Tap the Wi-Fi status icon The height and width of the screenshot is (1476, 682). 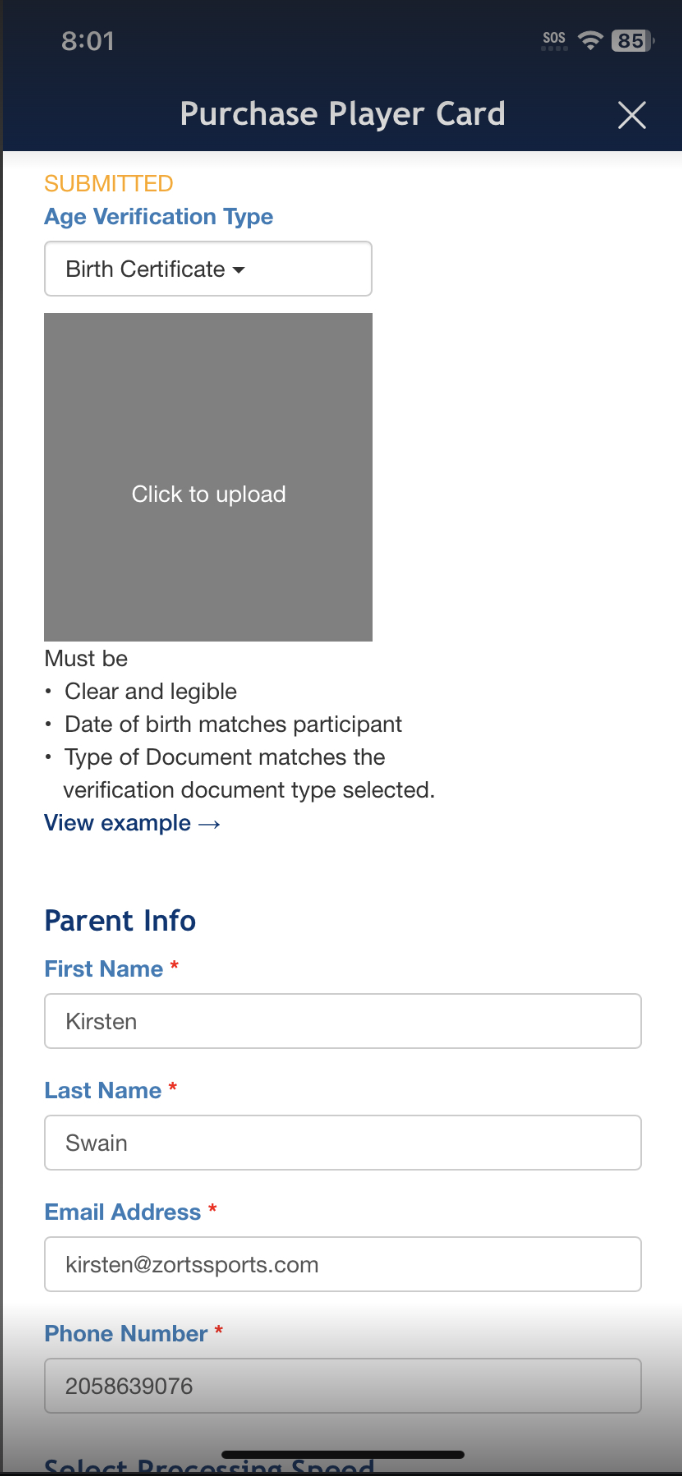click(590, 40)
